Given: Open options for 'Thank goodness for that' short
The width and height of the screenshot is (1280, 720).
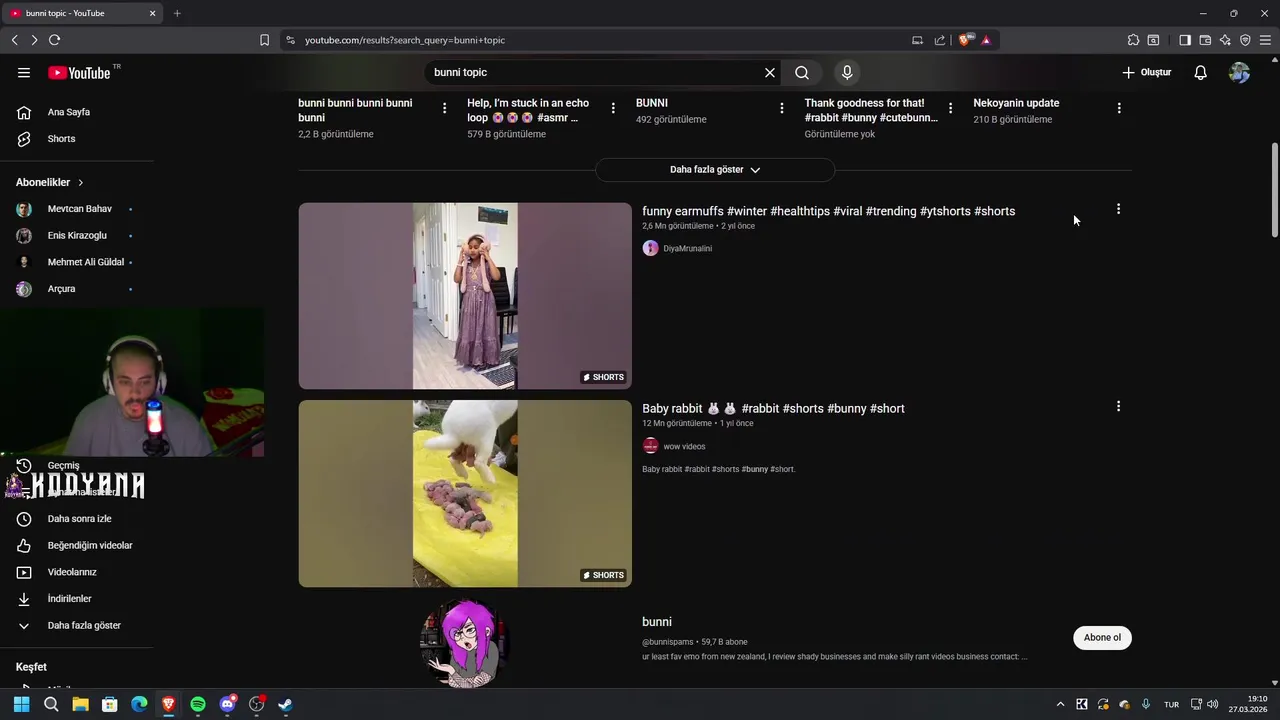Looking at the screenshot, I should pyautogui.click(x=950, y=108).
